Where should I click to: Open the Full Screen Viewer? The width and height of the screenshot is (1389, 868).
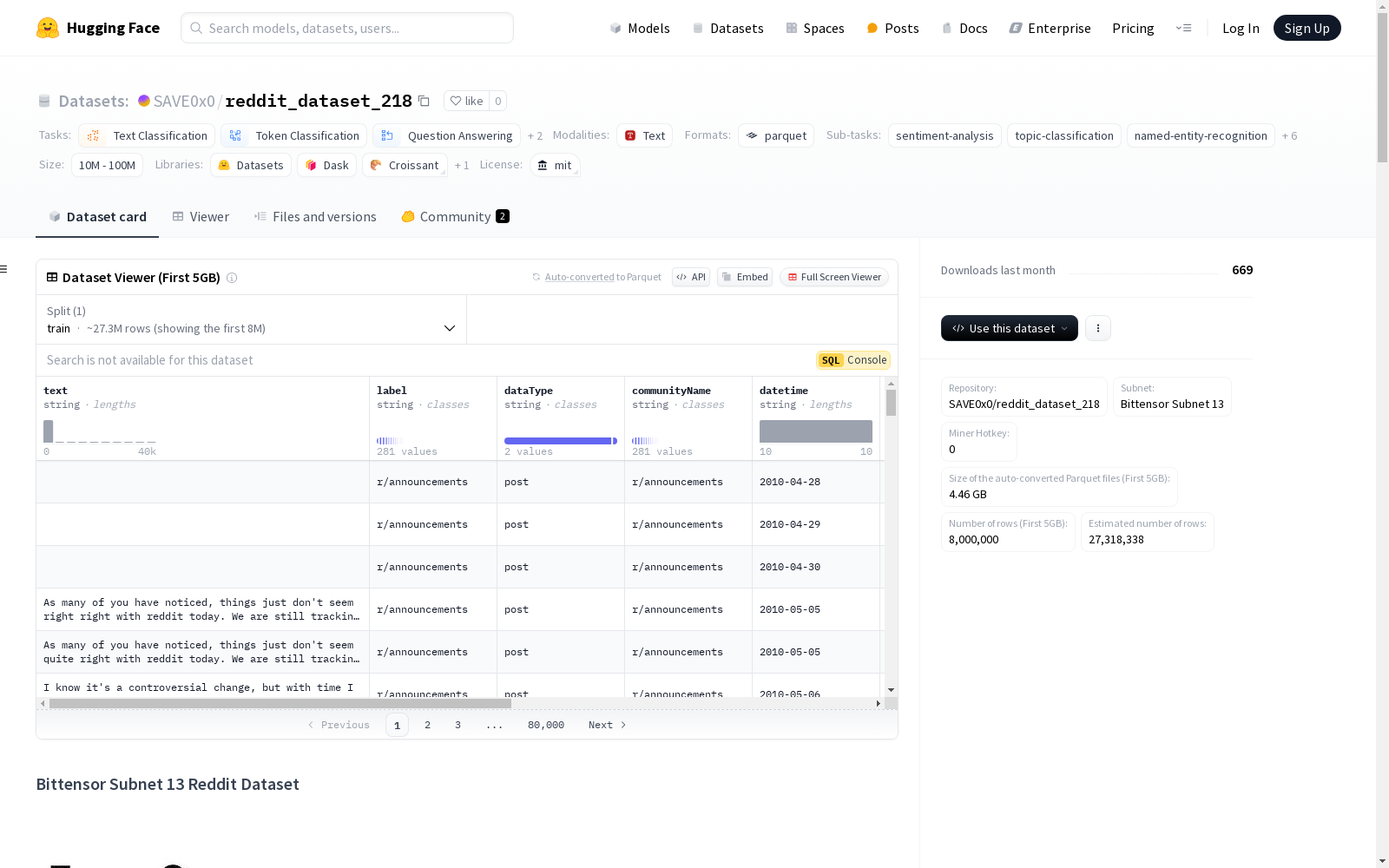pyautogui.click(x=834, y=277)
